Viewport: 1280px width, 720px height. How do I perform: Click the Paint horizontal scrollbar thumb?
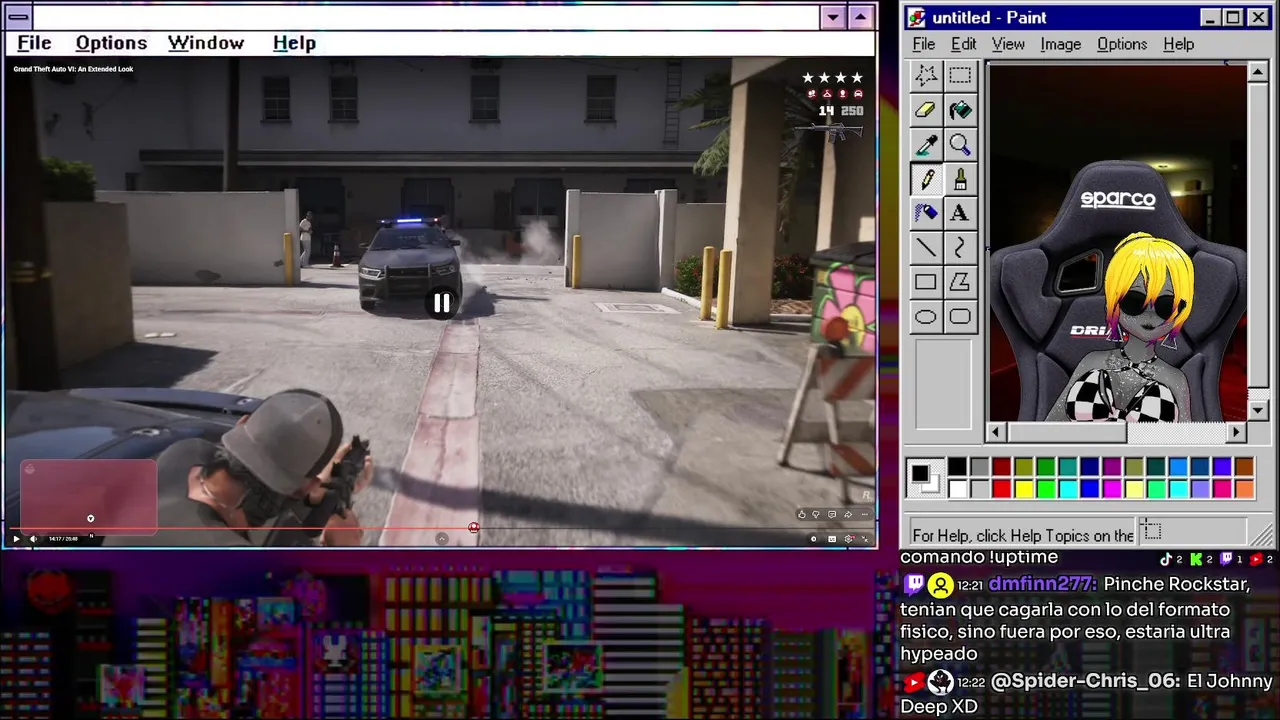tap(1067, 432)
